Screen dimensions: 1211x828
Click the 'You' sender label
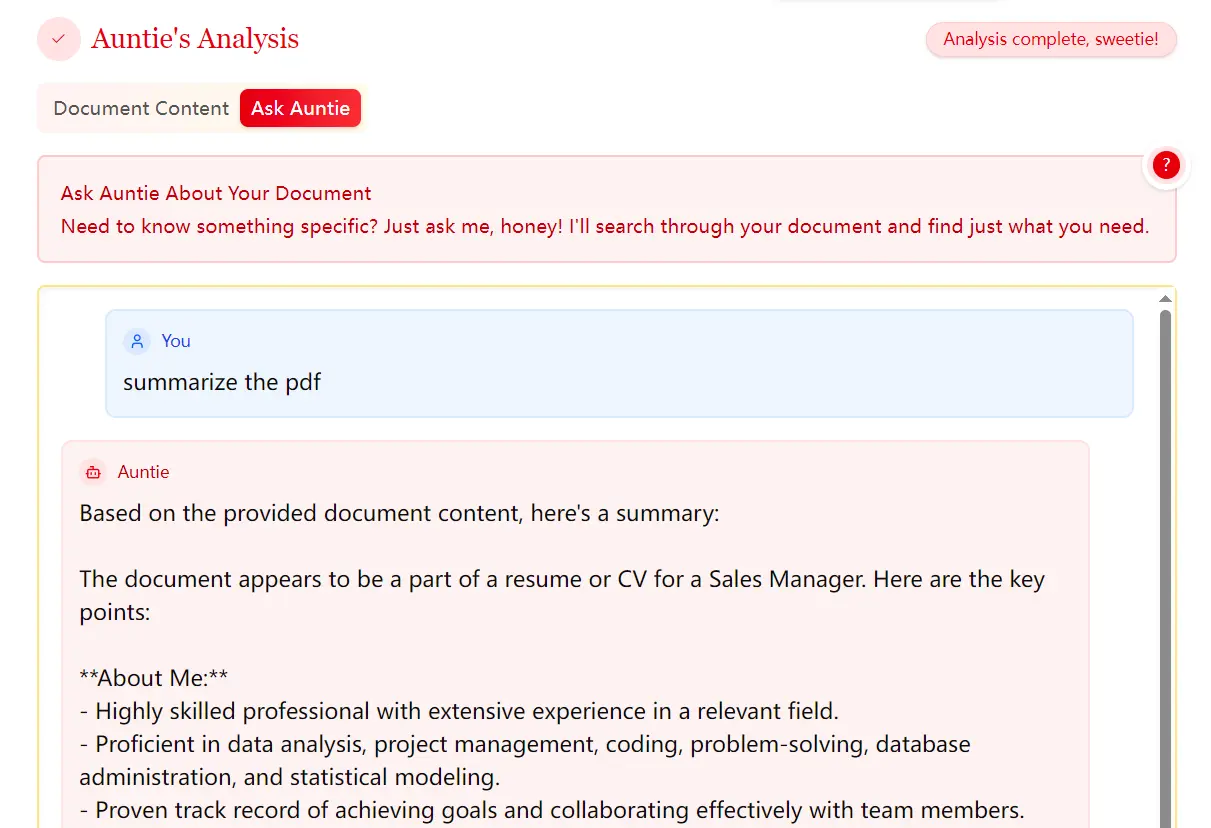coord(176,341)
